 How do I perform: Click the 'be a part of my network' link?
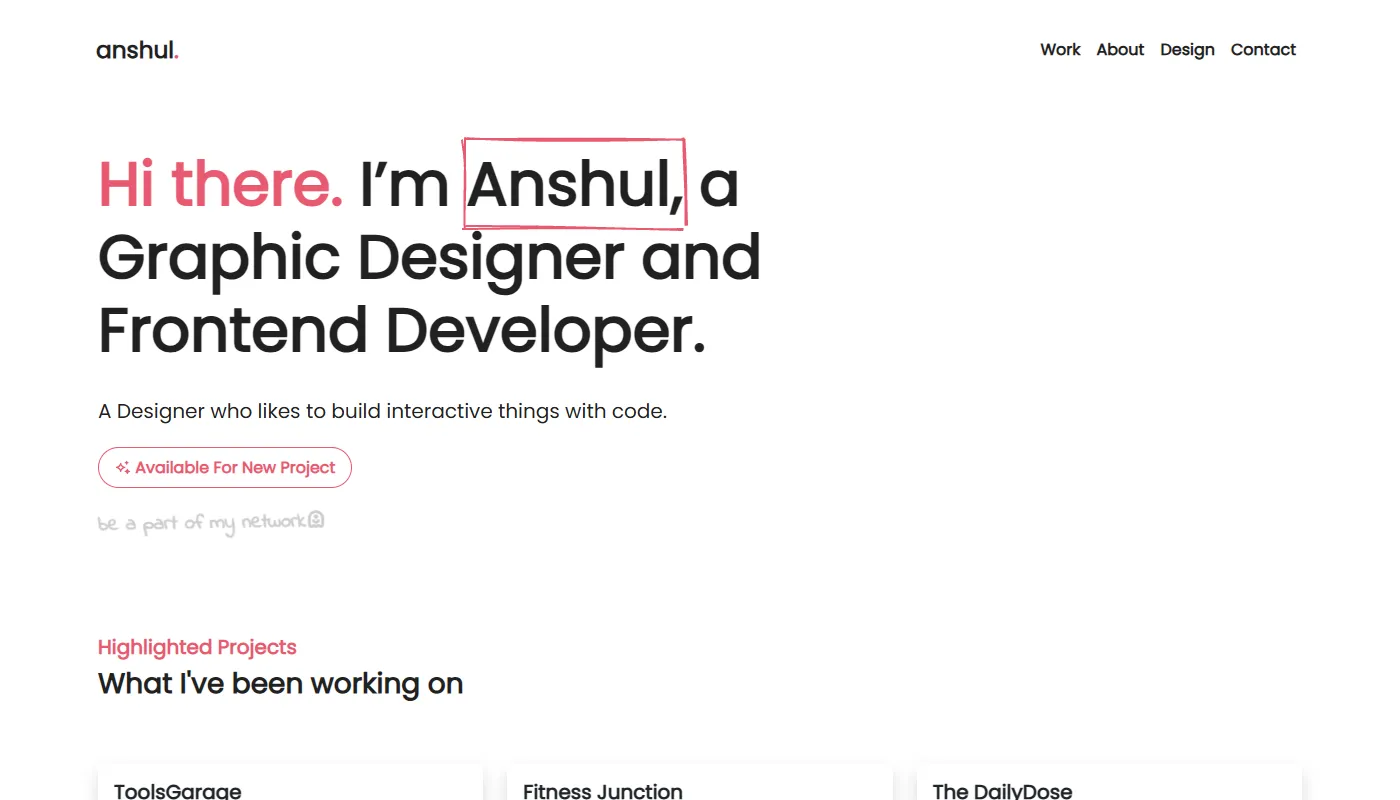[211, 522]
